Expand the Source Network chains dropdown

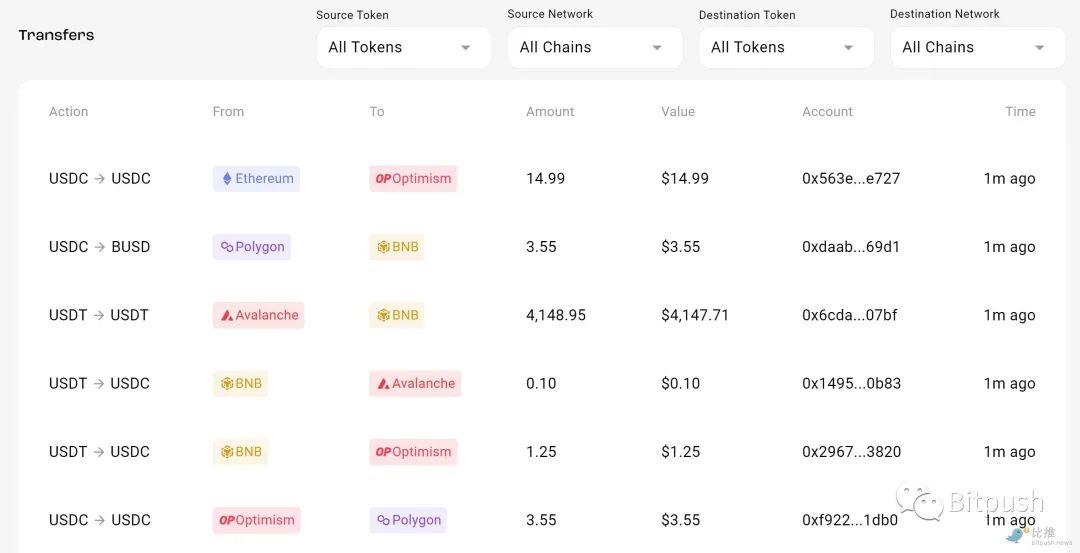point(595,47)
